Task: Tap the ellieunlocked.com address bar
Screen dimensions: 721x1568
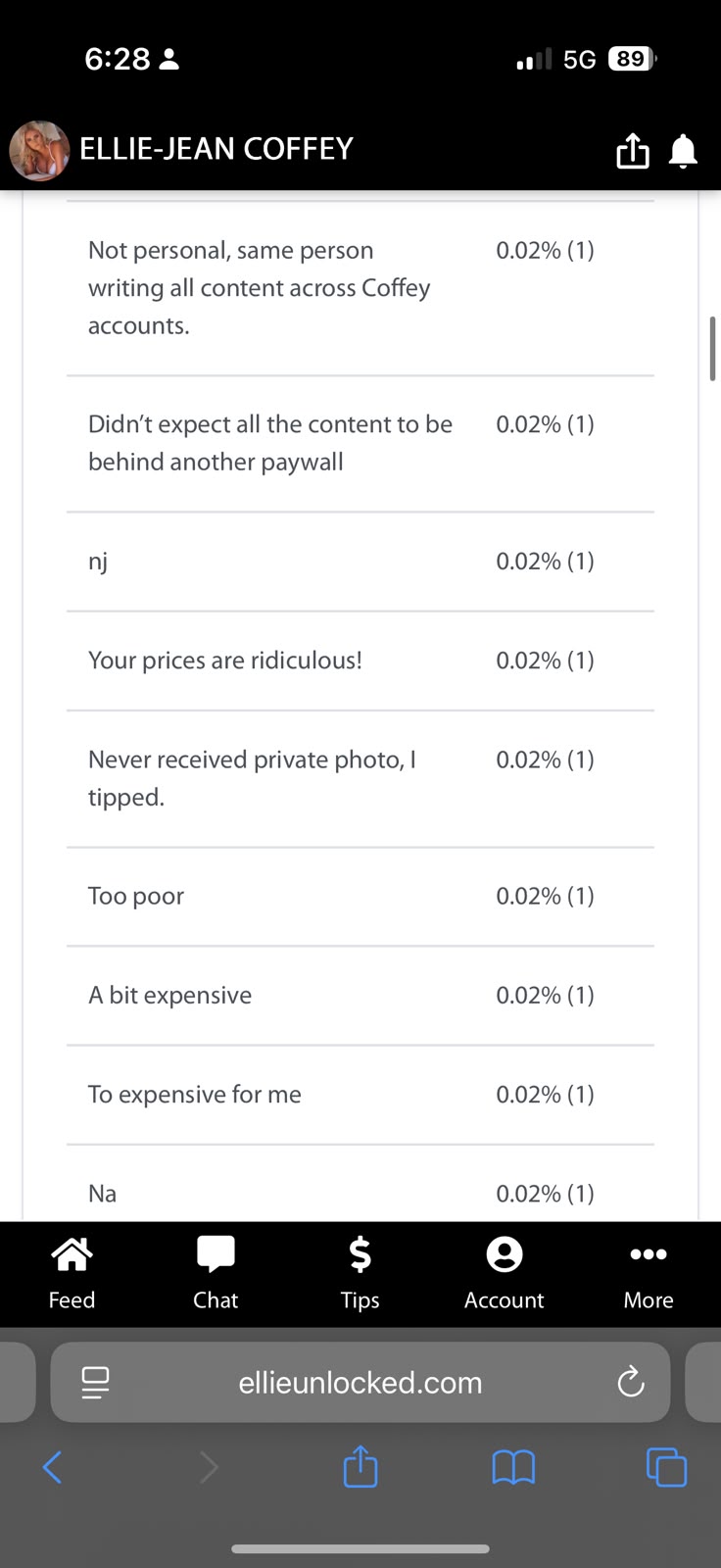Action: [360, 1382]
